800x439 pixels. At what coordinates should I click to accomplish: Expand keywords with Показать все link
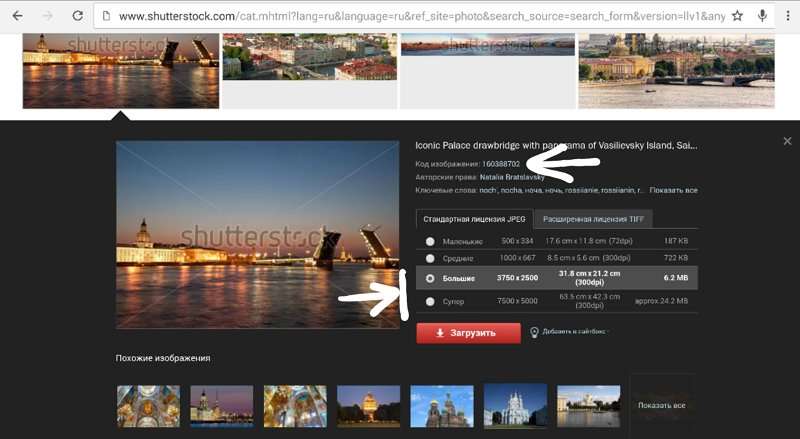(x=673, y=190)
